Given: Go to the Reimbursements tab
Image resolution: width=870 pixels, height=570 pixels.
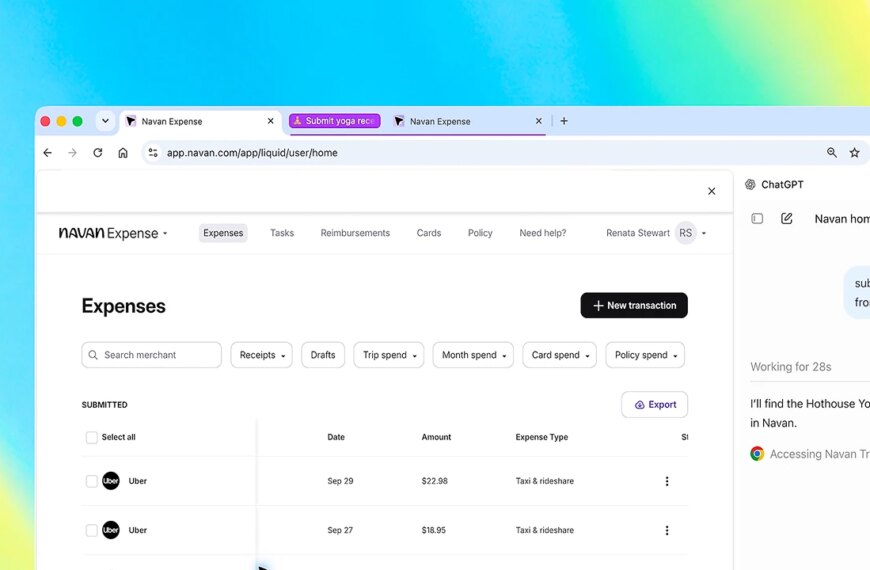Looking at the screenshot, I should (x=355, y=233).
